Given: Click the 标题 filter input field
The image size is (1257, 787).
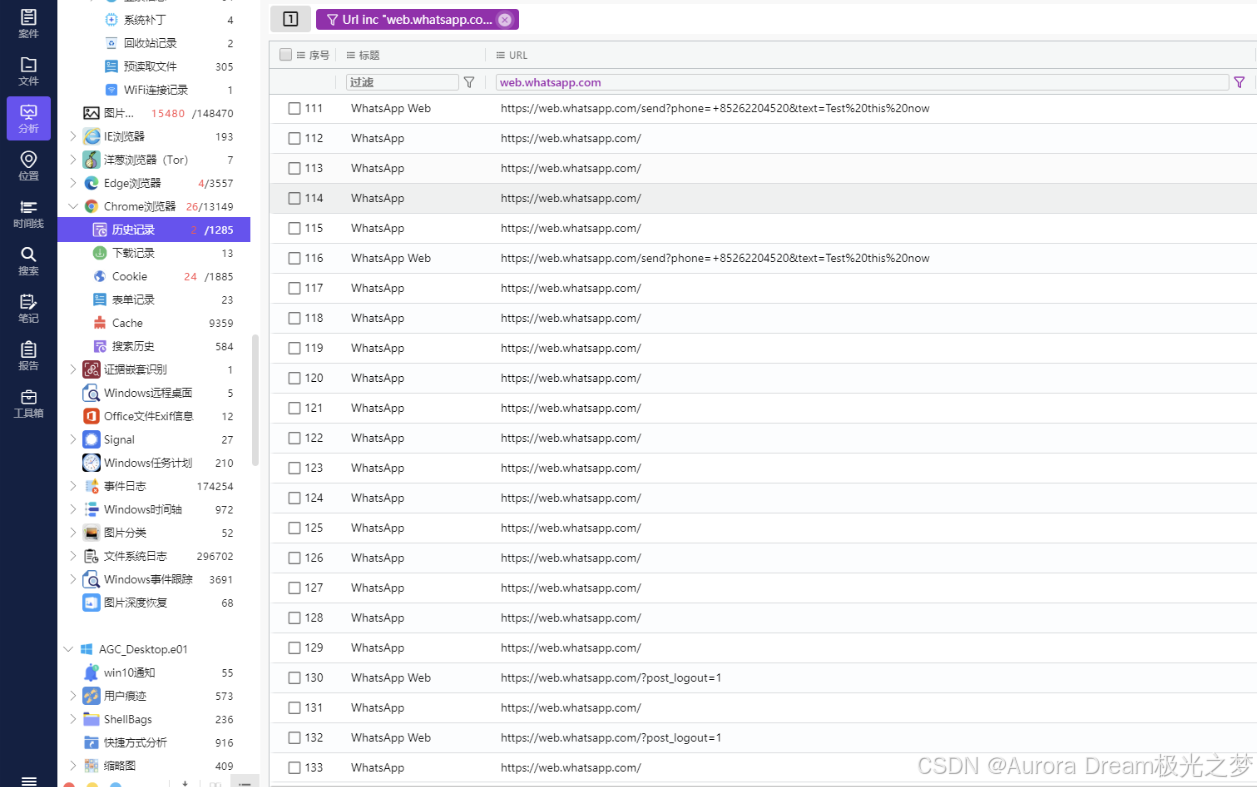Looking at the screenshot, I should 402,82.
